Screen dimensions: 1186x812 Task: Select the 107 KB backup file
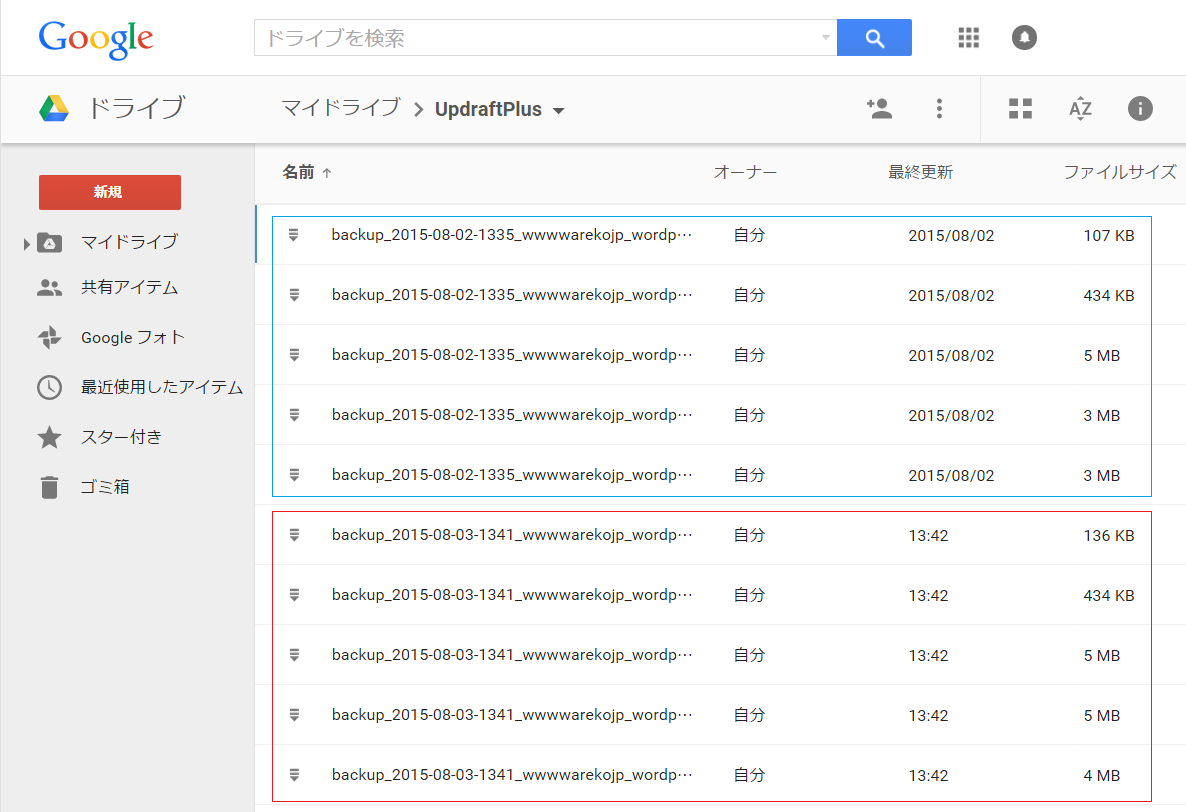(511, 236)
